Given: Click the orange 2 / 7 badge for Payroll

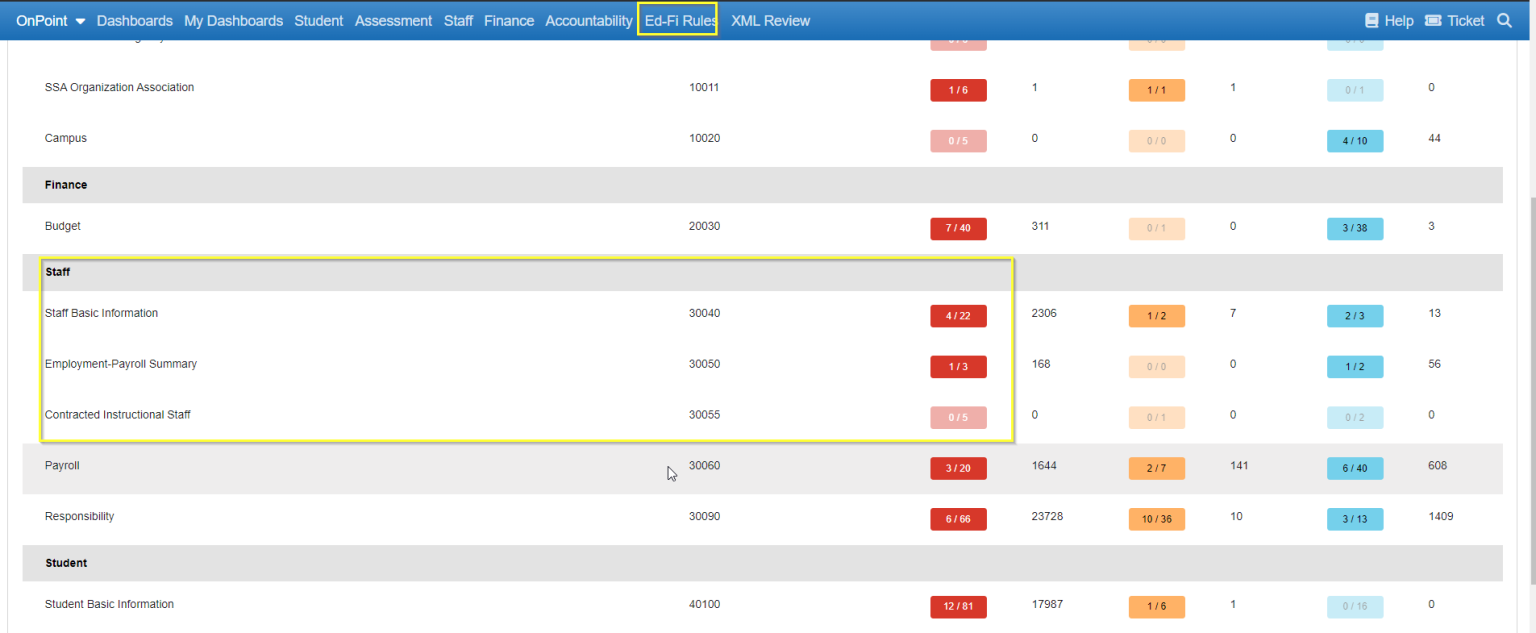Looking at the screenshot, I should click(1157, 467).
